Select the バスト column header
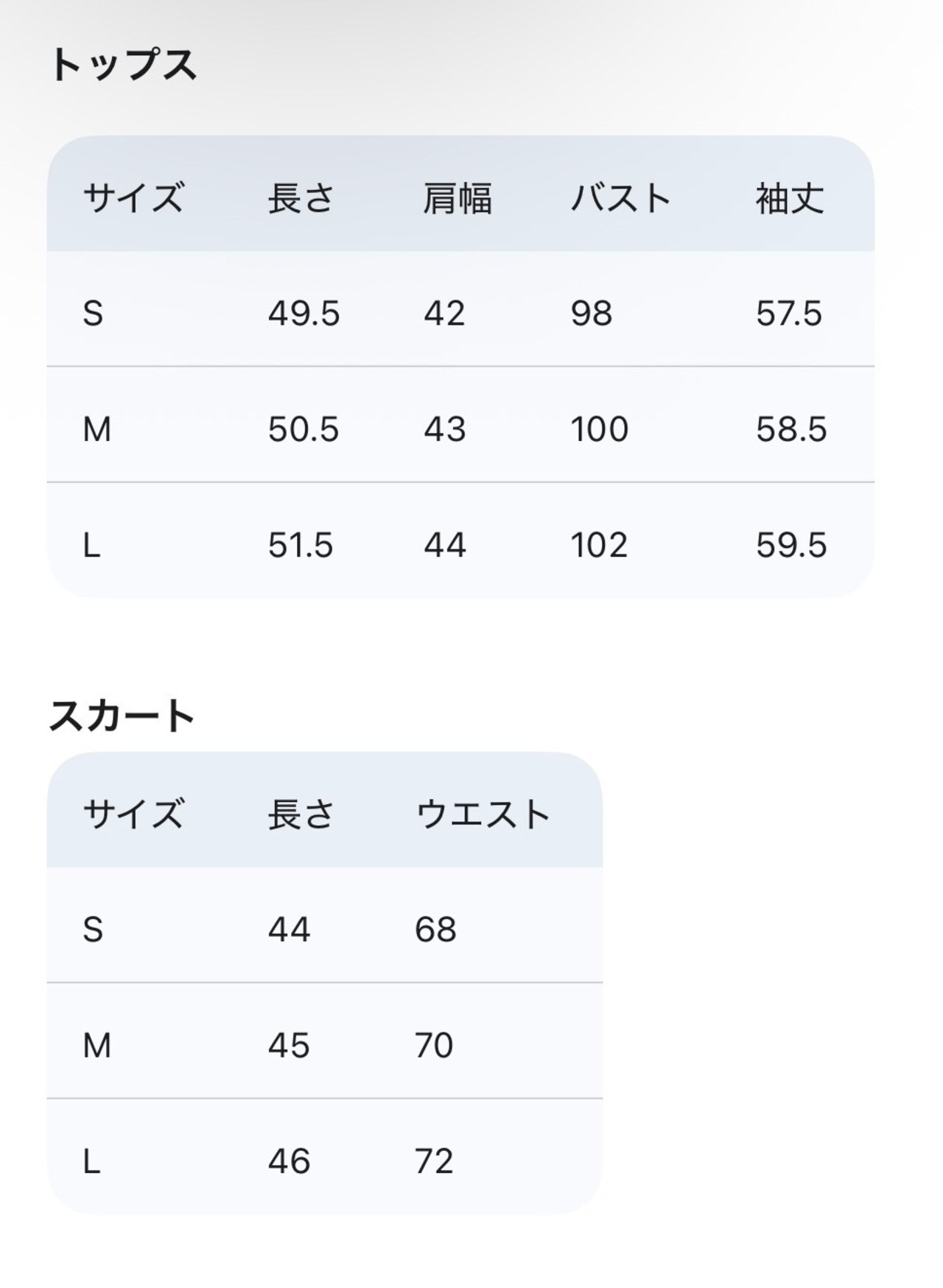 point(620,199)
